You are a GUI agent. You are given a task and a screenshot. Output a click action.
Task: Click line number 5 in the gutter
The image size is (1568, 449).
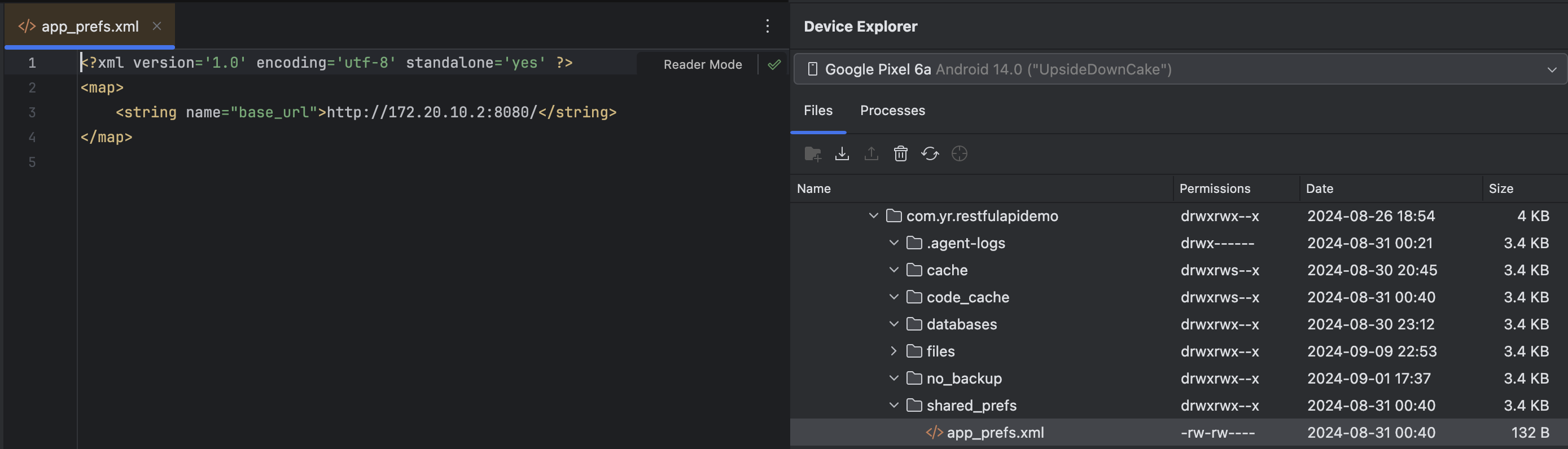pyautogui.click(x=32, y=162)
